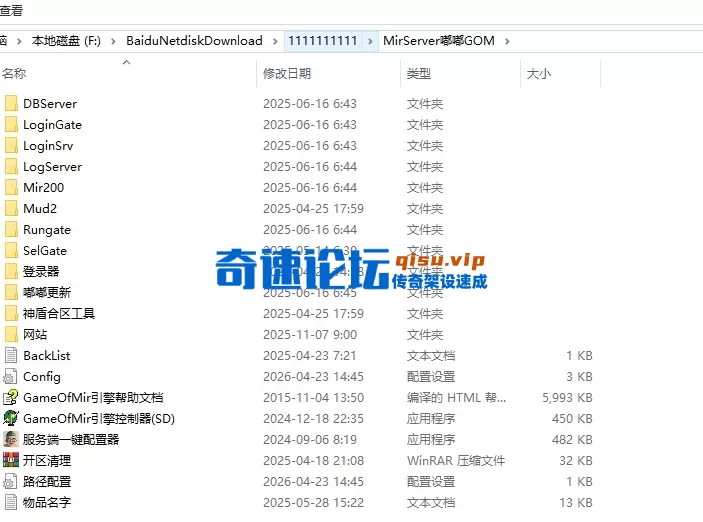Screen dimensions: 703x522
Task: Select the file name BackList
Action: pos(47,356)
